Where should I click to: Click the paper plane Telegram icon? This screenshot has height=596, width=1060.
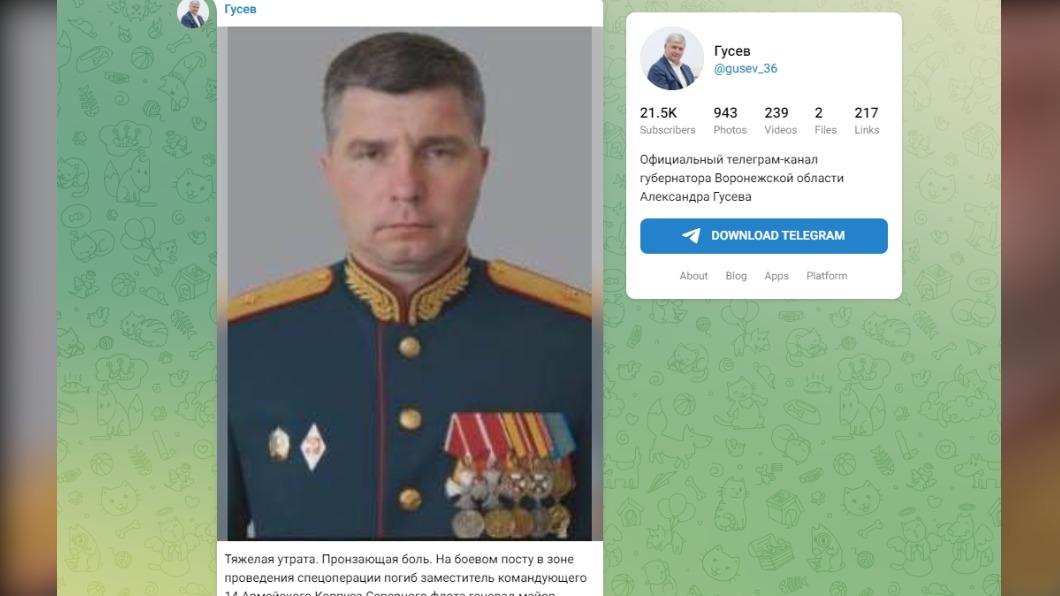[691, 235]
